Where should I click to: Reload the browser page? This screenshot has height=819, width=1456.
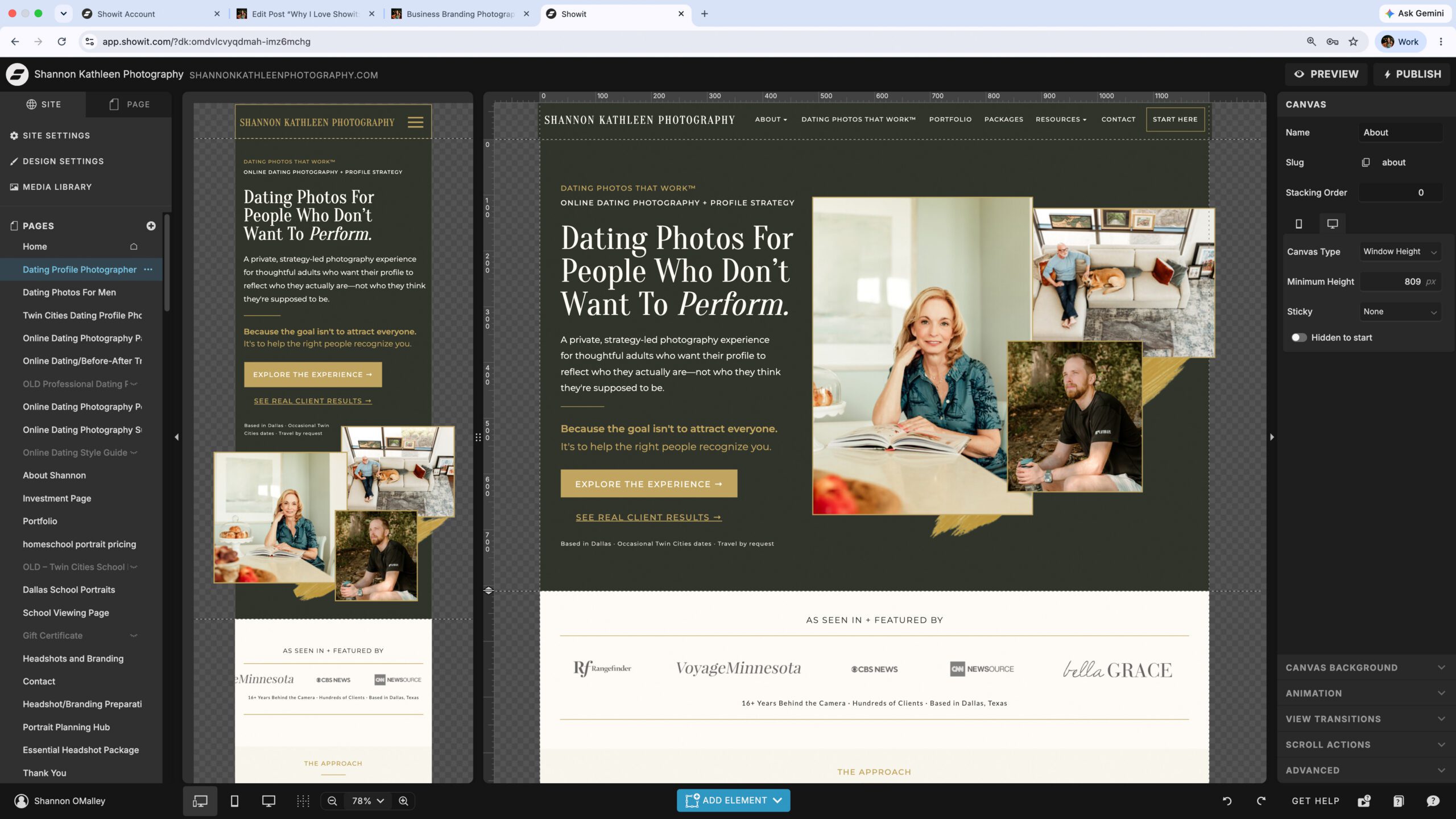tap(62, 42)
